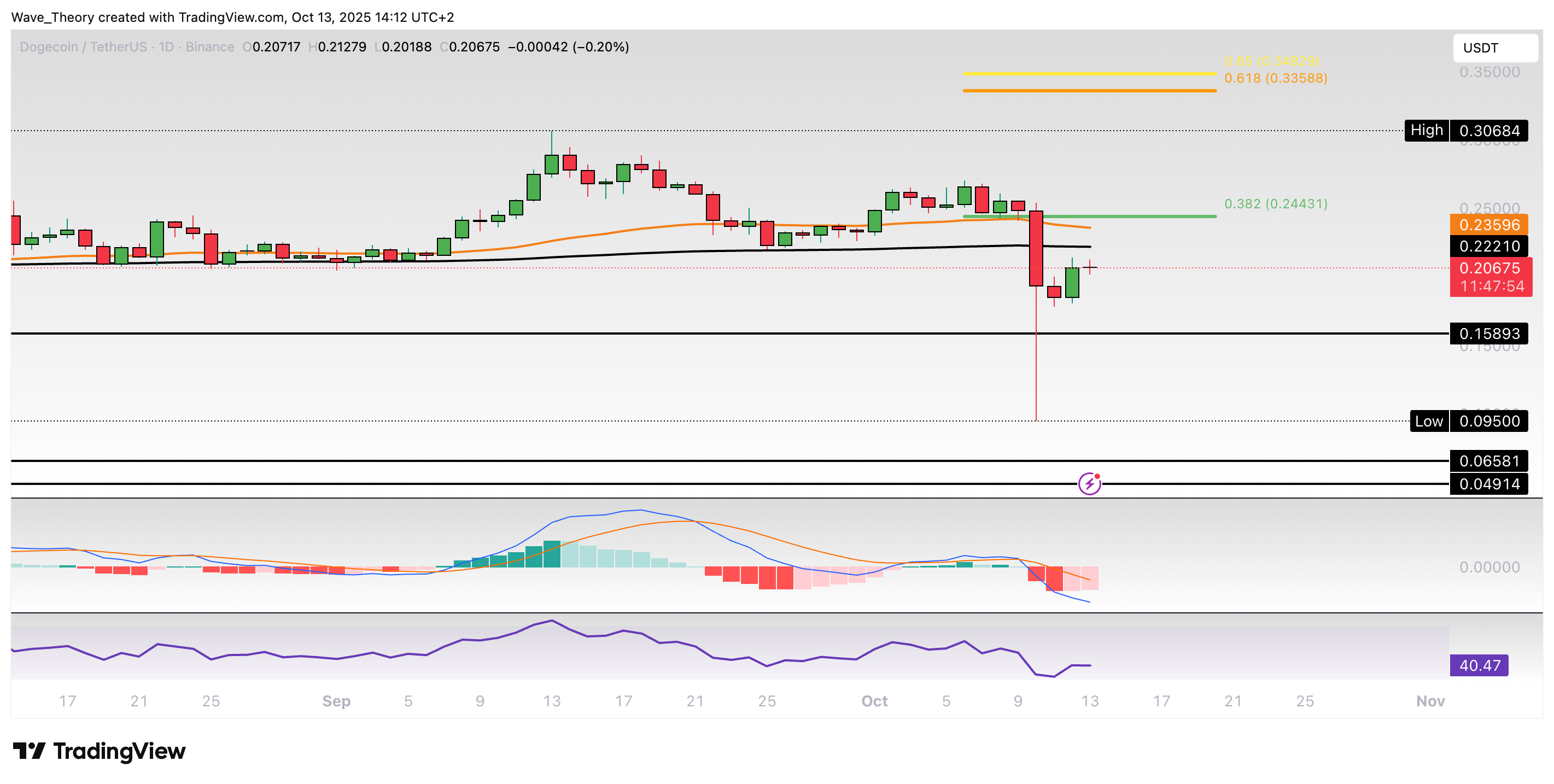Viewport: 1554px width, 784px height.
Task: Click the 0.618 (0.33588) Fibonacci label
Action: [1275, 78]
